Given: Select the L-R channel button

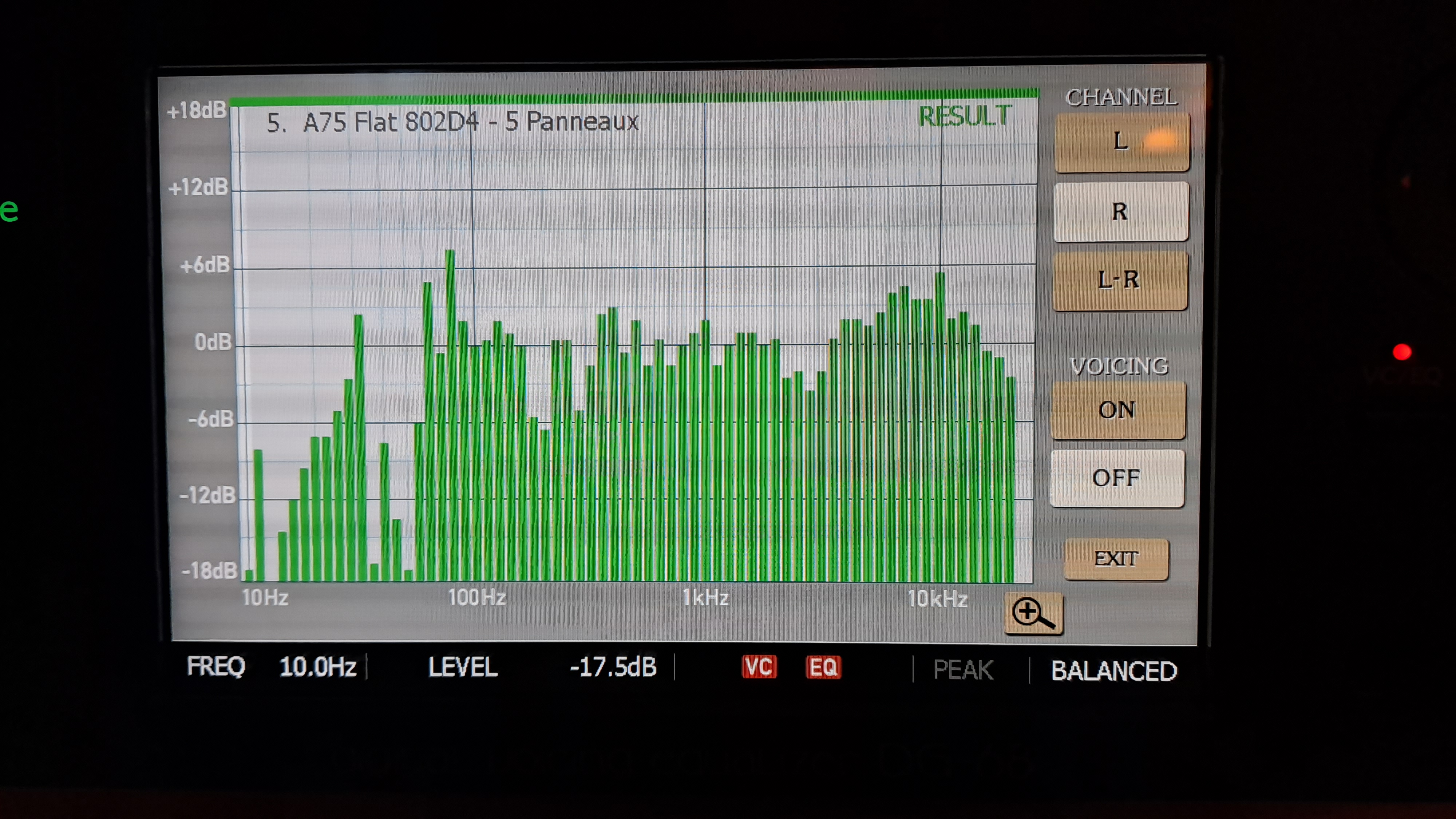Looking at the screenshot, I should pyautogui.click(x=1119, y=280).
